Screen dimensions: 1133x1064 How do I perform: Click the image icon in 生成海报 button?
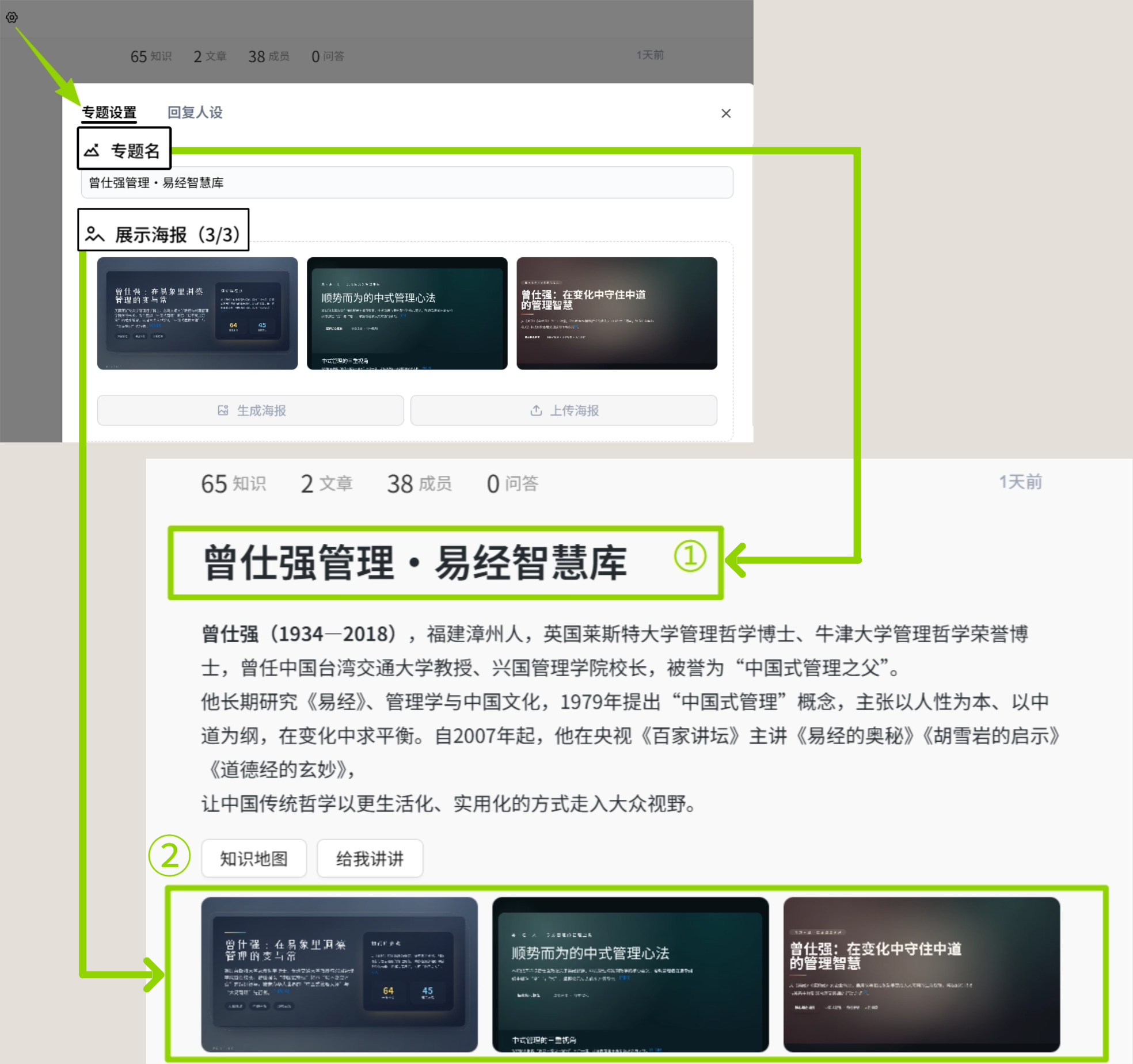[x=223, y=410]
